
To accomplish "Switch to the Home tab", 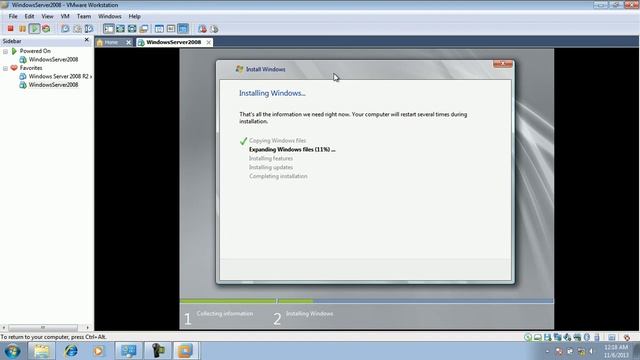I will click(x=111, y=42).
